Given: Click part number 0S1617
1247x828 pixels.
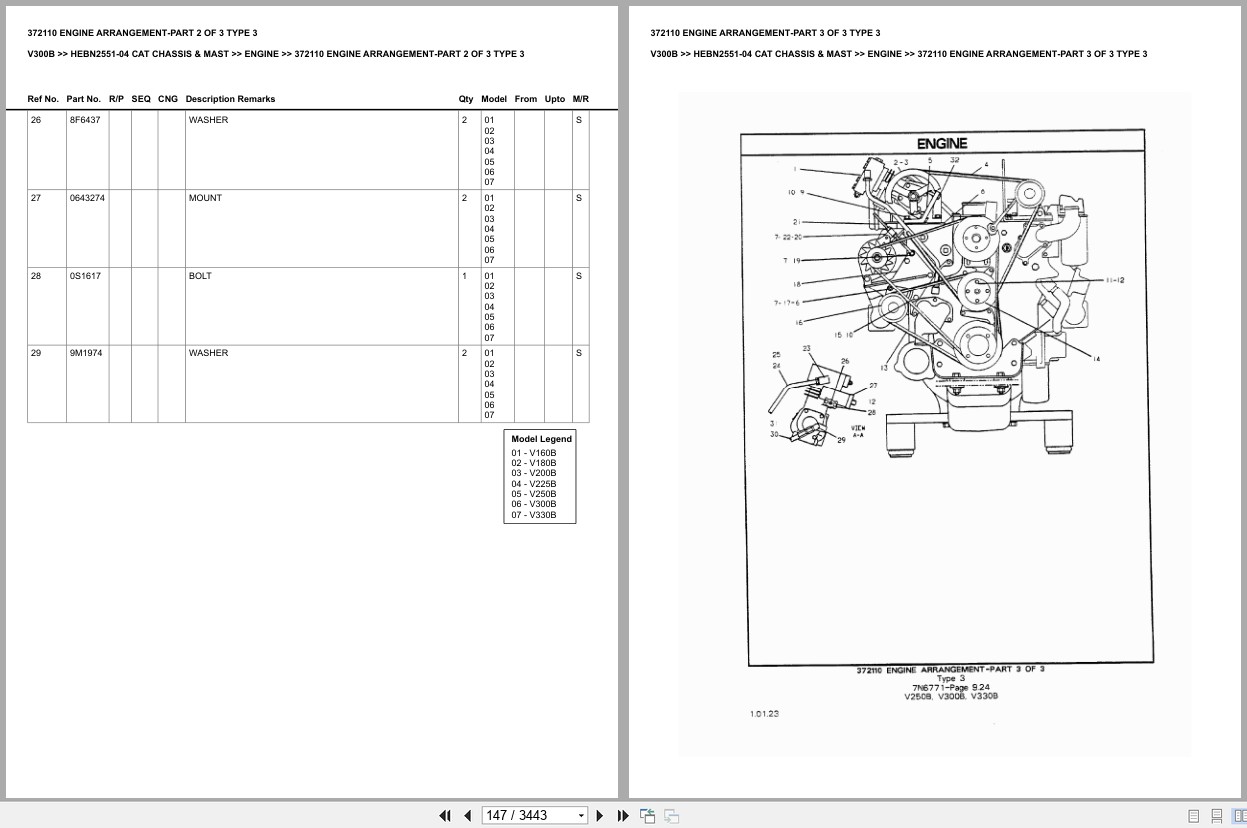Looking at the screenshot, I should [83, 276].
